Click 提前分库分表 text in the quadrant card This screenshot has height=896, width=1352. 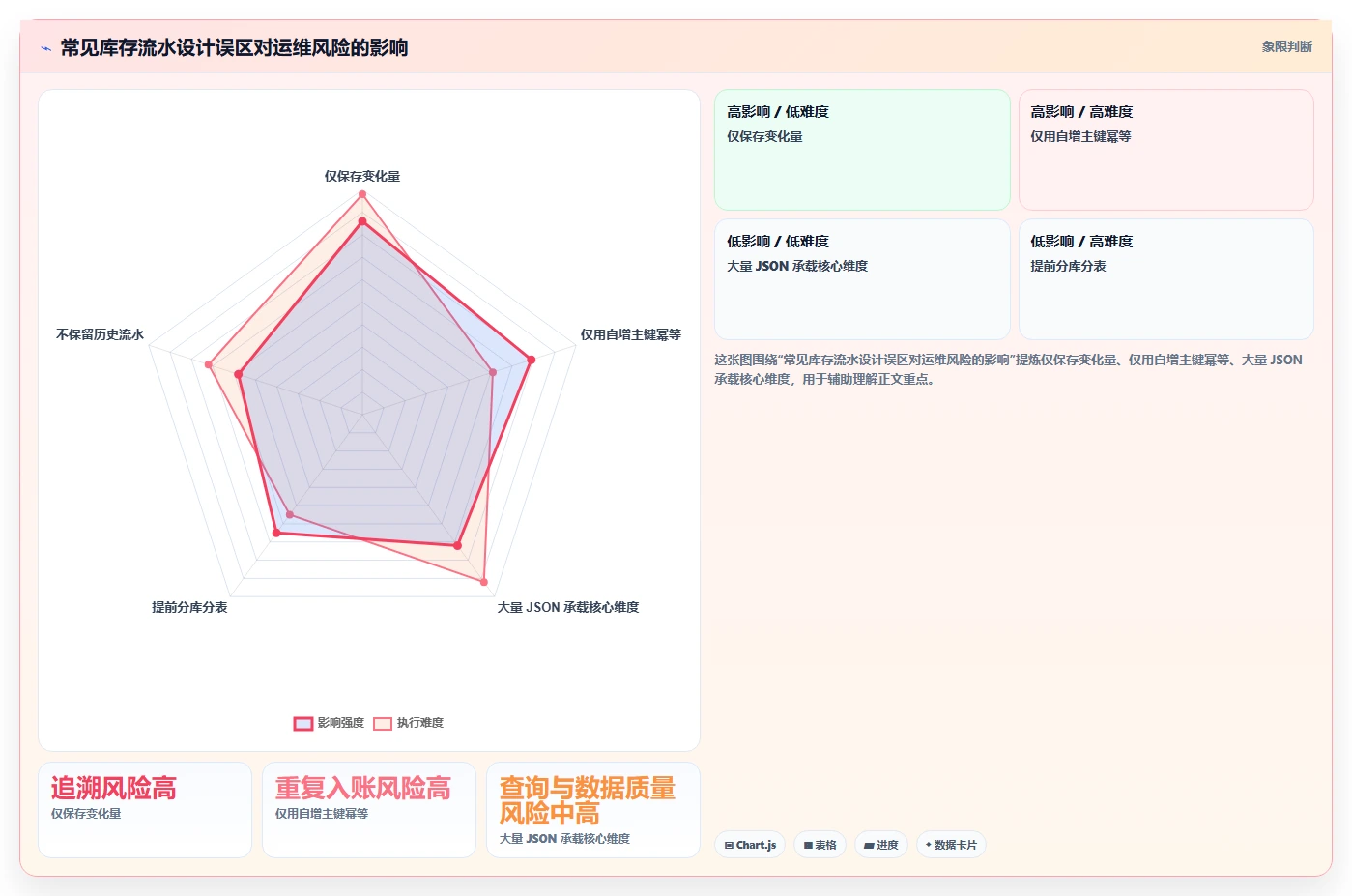[1068, 266]
